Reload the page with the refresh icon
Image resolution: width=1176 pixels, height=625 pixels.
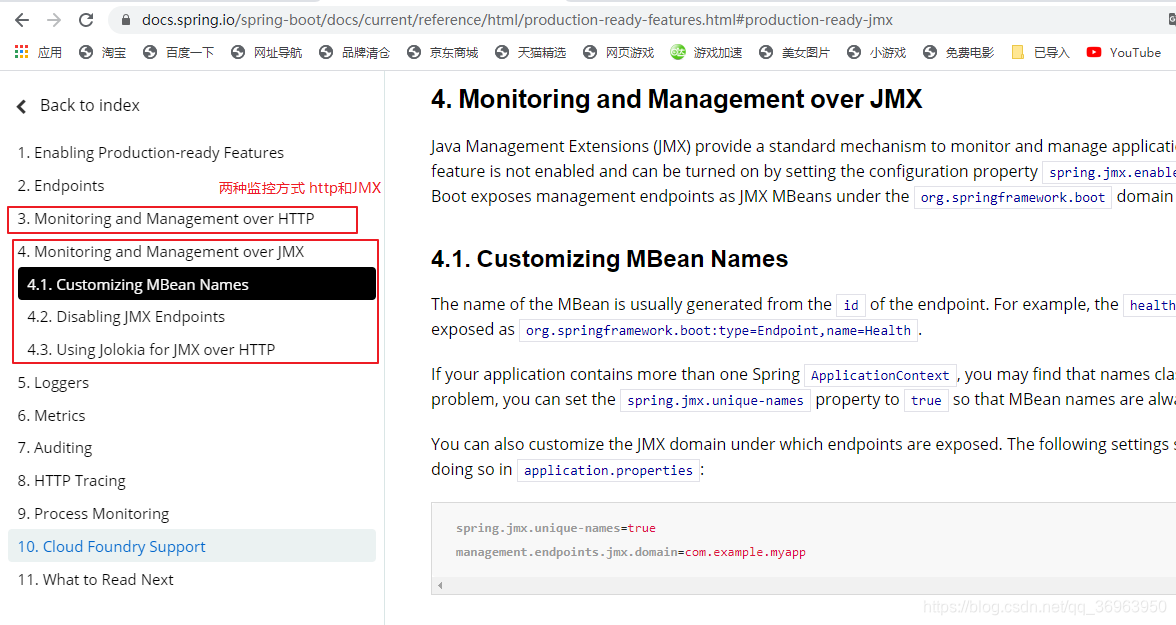click(86, 20)
